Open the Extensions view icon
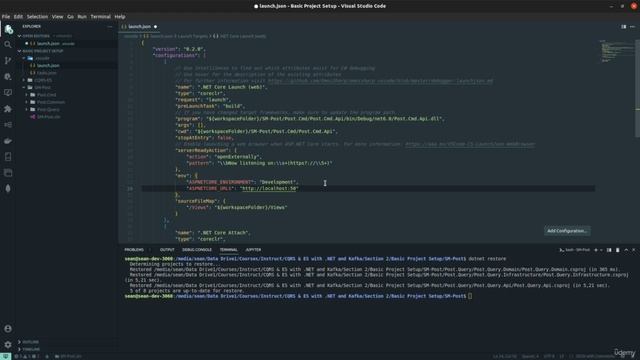Image resolution: width=640 pixels, height=360 pixels. pos(8,109)
